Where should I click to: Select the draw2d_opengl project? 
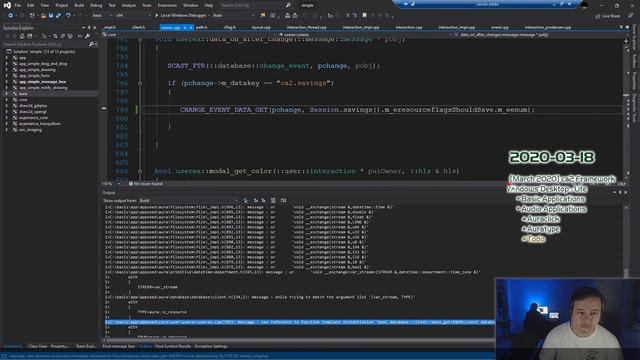33,112
